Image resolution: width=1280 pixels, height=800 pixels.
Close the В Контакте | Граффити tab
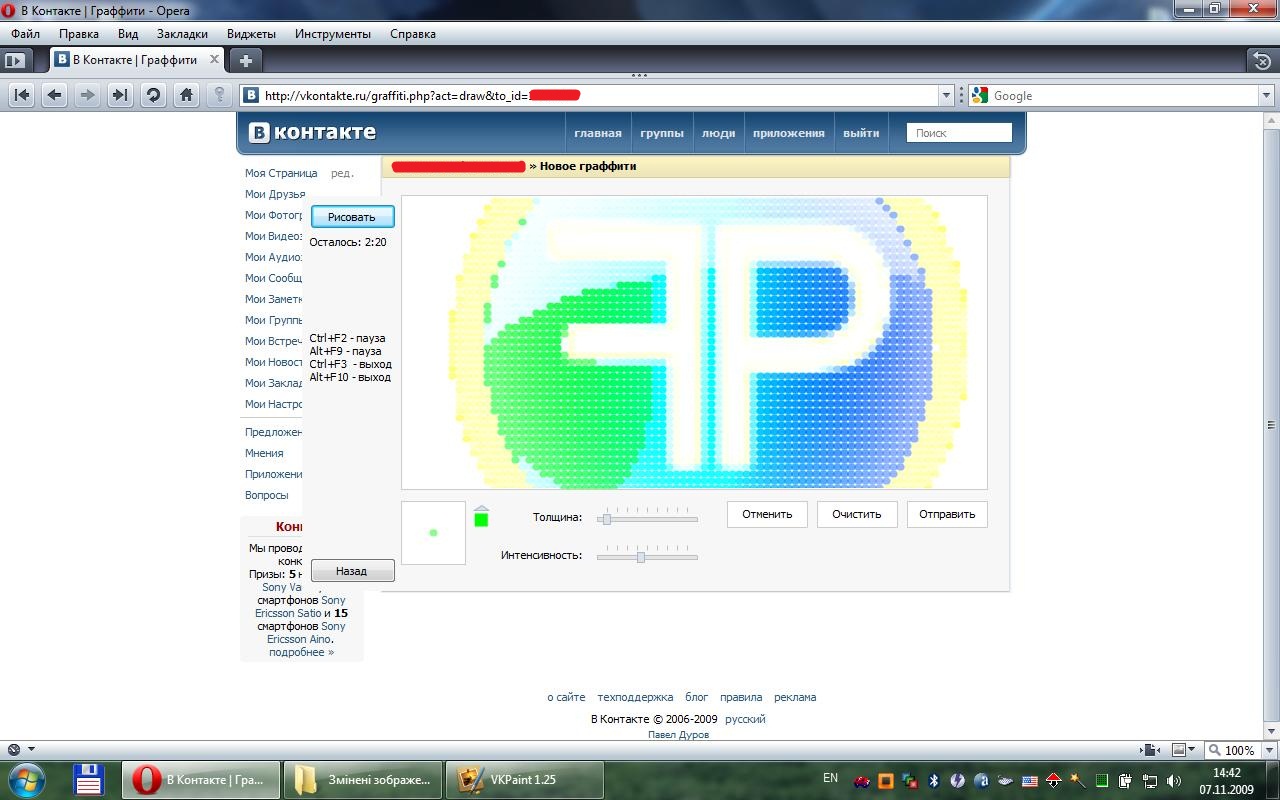click(x=212, y=60)
